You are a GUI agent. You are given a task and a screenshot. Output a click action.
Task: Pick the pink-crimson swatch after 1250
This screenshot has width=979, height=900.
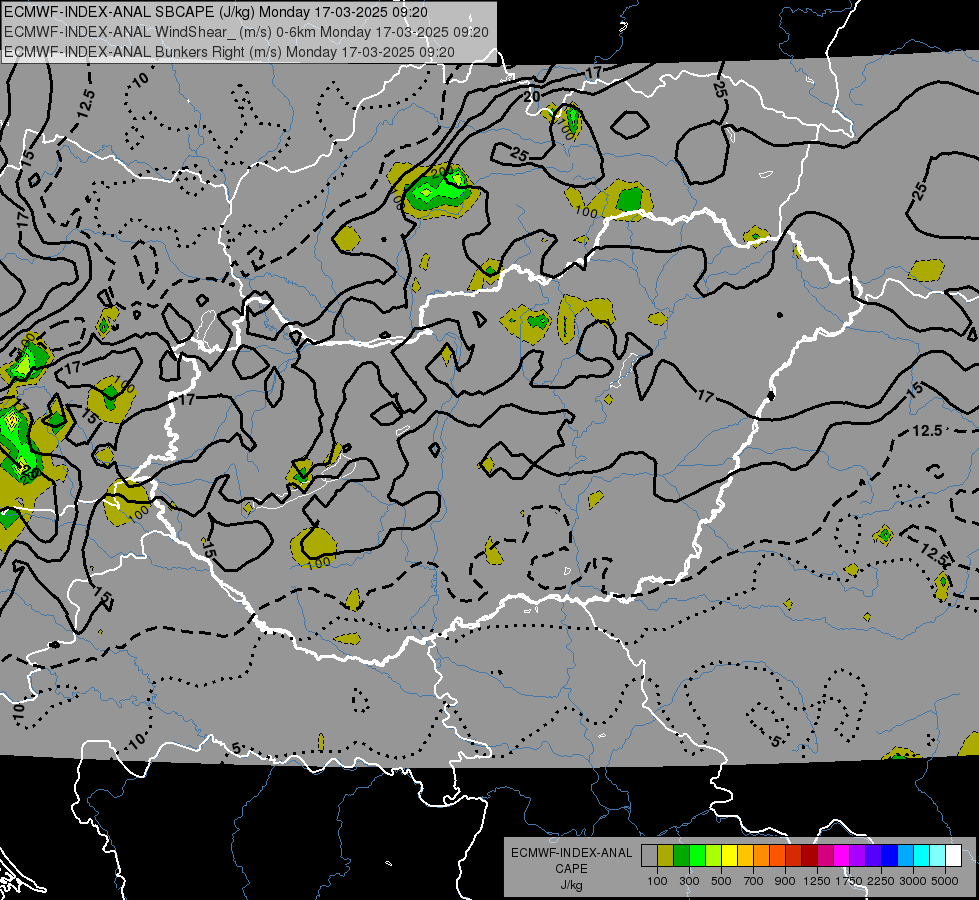(825, 855)
